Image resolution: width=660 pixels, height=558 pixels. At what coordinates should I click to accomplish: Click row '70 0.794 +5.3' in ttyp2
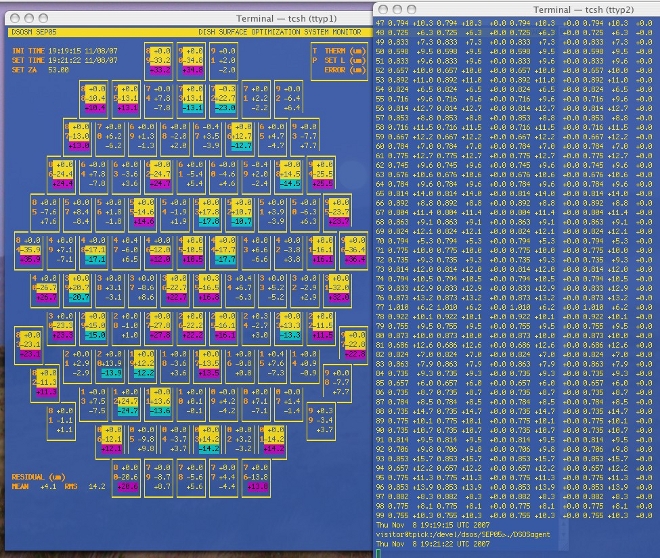click(514, 241)
